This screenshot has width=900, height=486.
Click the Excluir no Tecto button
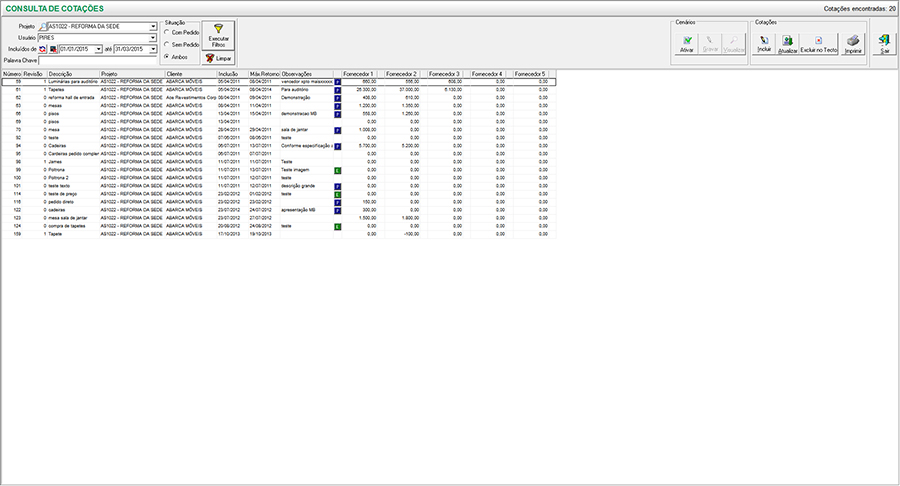coord(819,44)
